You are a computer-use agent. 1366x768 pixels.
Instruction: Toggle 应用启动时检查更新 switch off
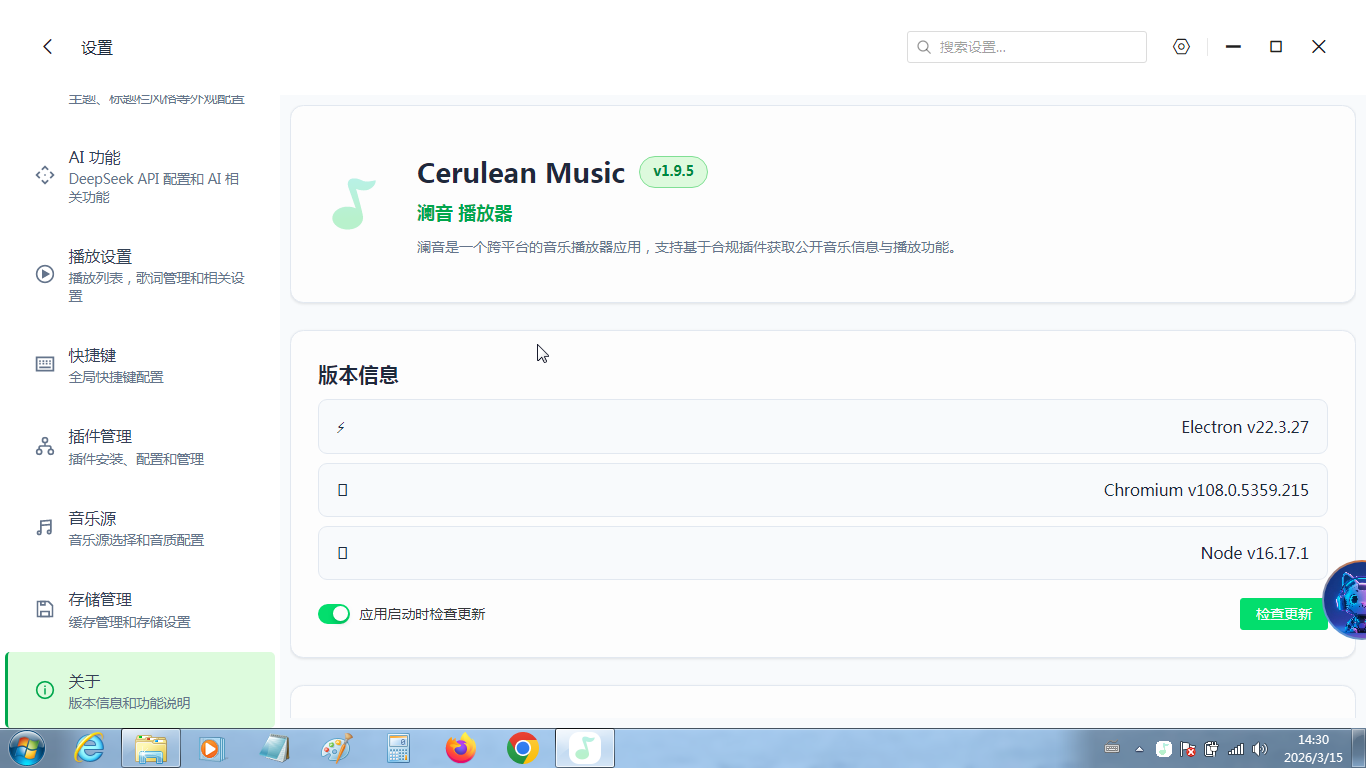334,614
